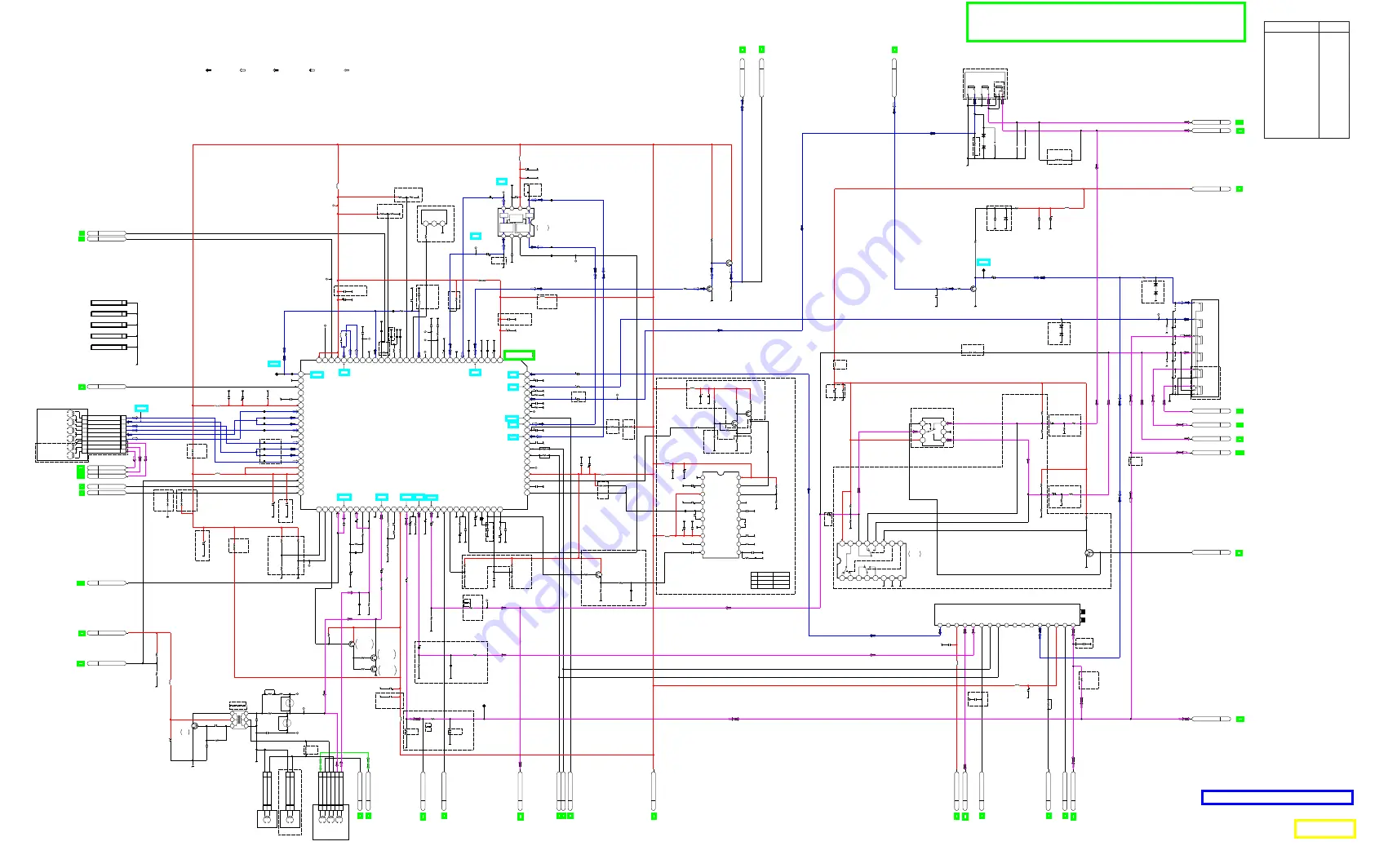
Task: Click the small green outlined box on the central chip's top edge
Action: (x=519, y=355)
